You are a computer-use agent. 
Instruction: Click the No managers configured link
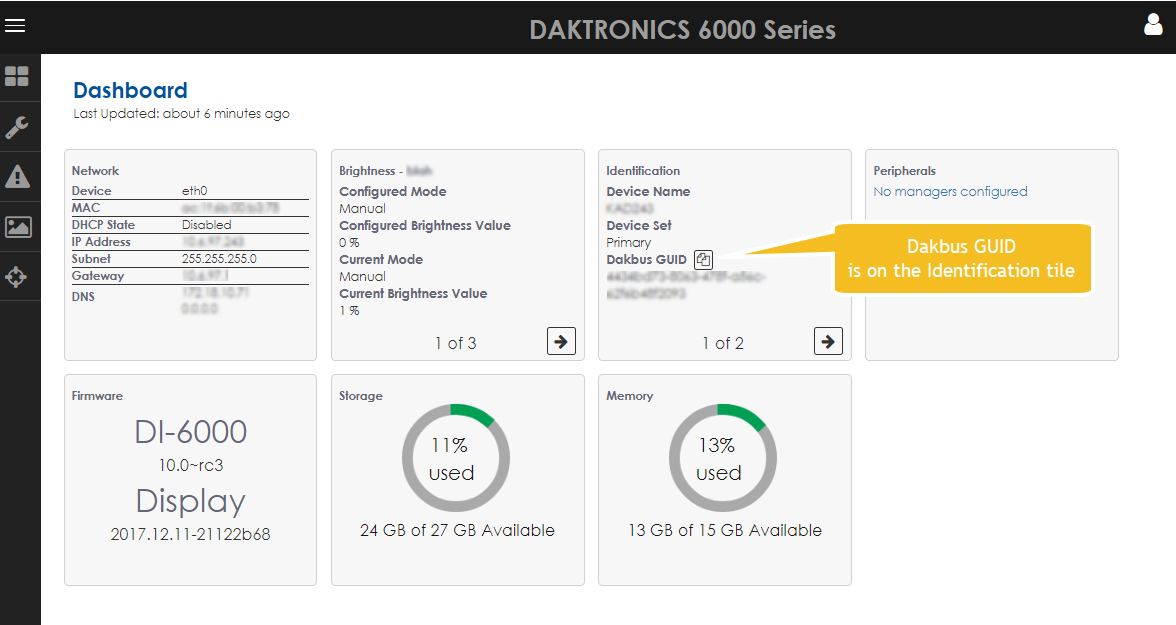coord(950,191)
